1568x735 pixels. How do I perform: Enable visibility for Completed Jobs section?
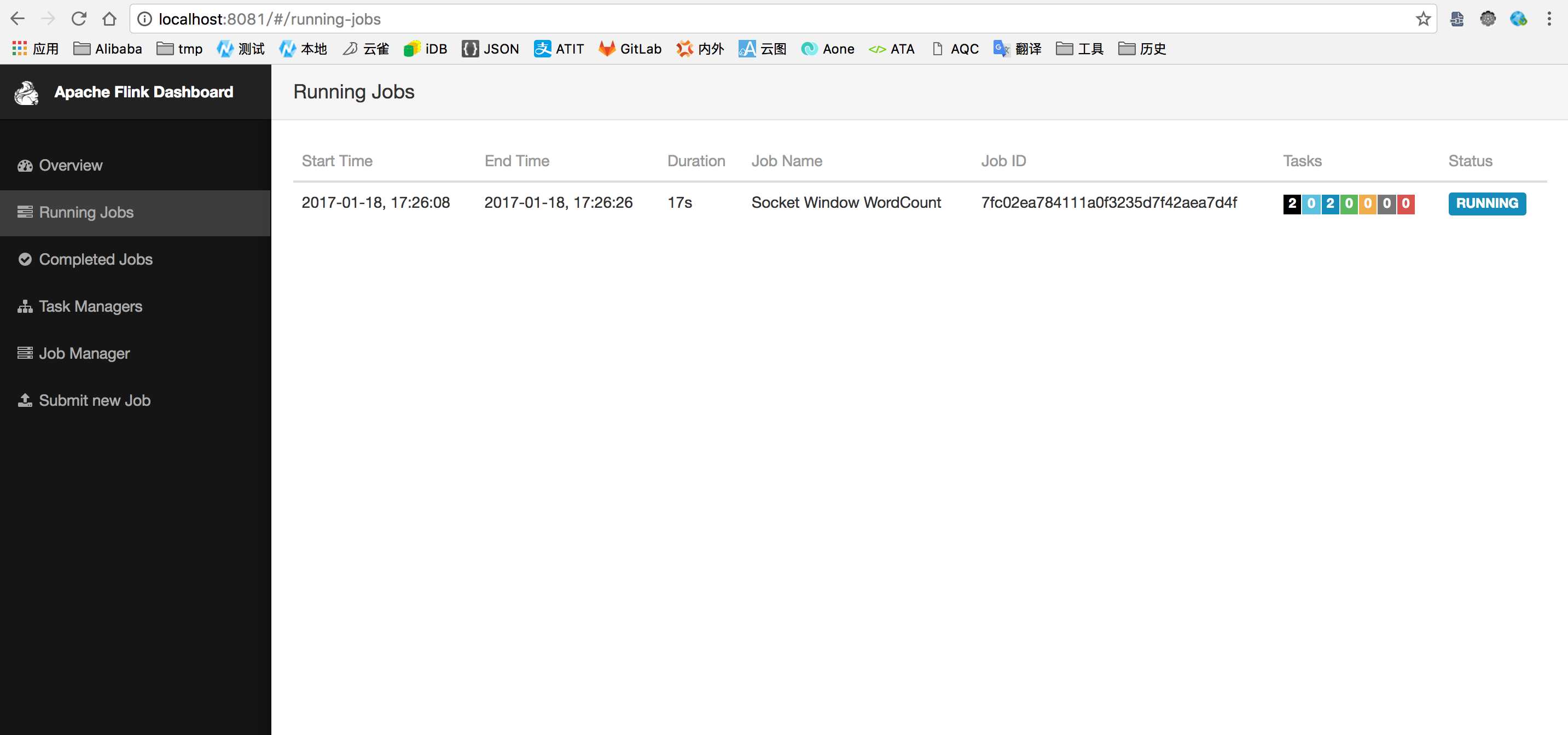(96, 259)
